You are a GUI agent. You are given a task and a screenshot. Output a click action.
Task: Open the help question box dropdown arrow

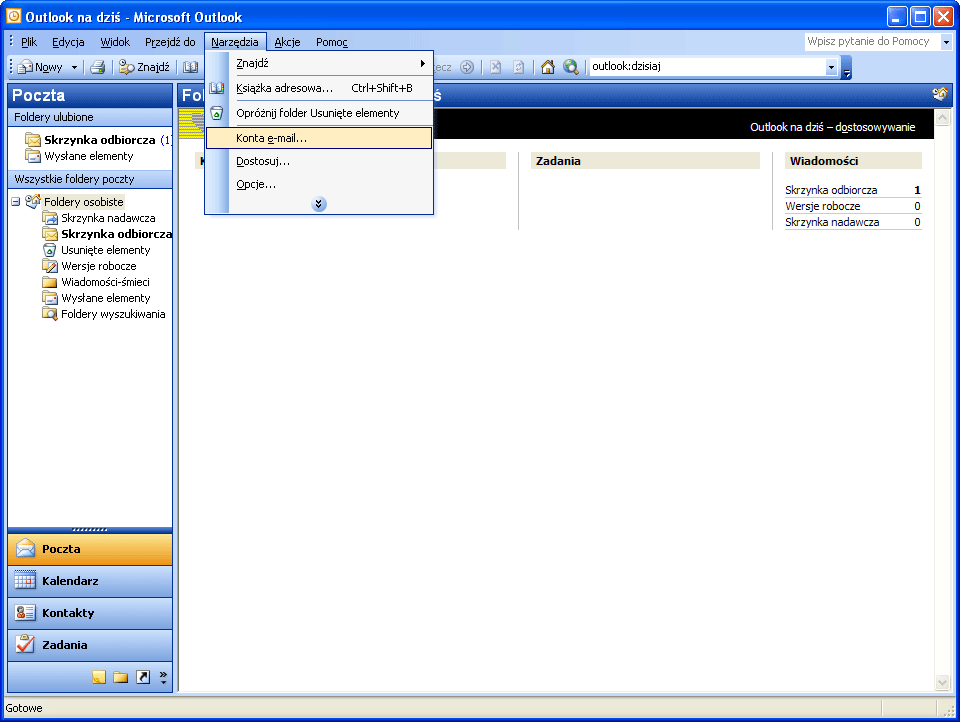(946, 42)
